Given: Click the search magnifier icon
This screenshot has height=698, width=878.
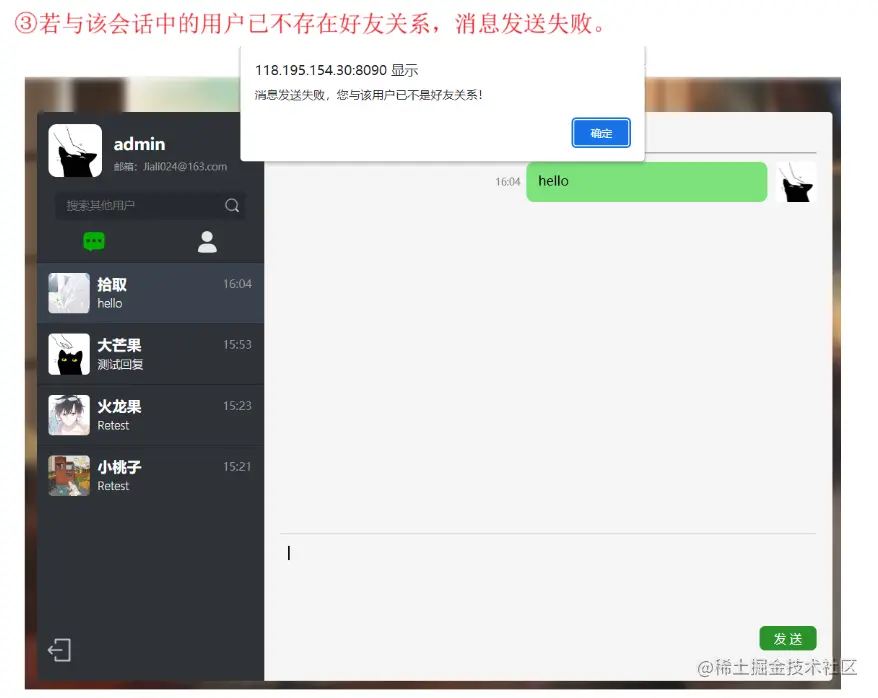Looking at the screenshot, I should pos(232,205).
